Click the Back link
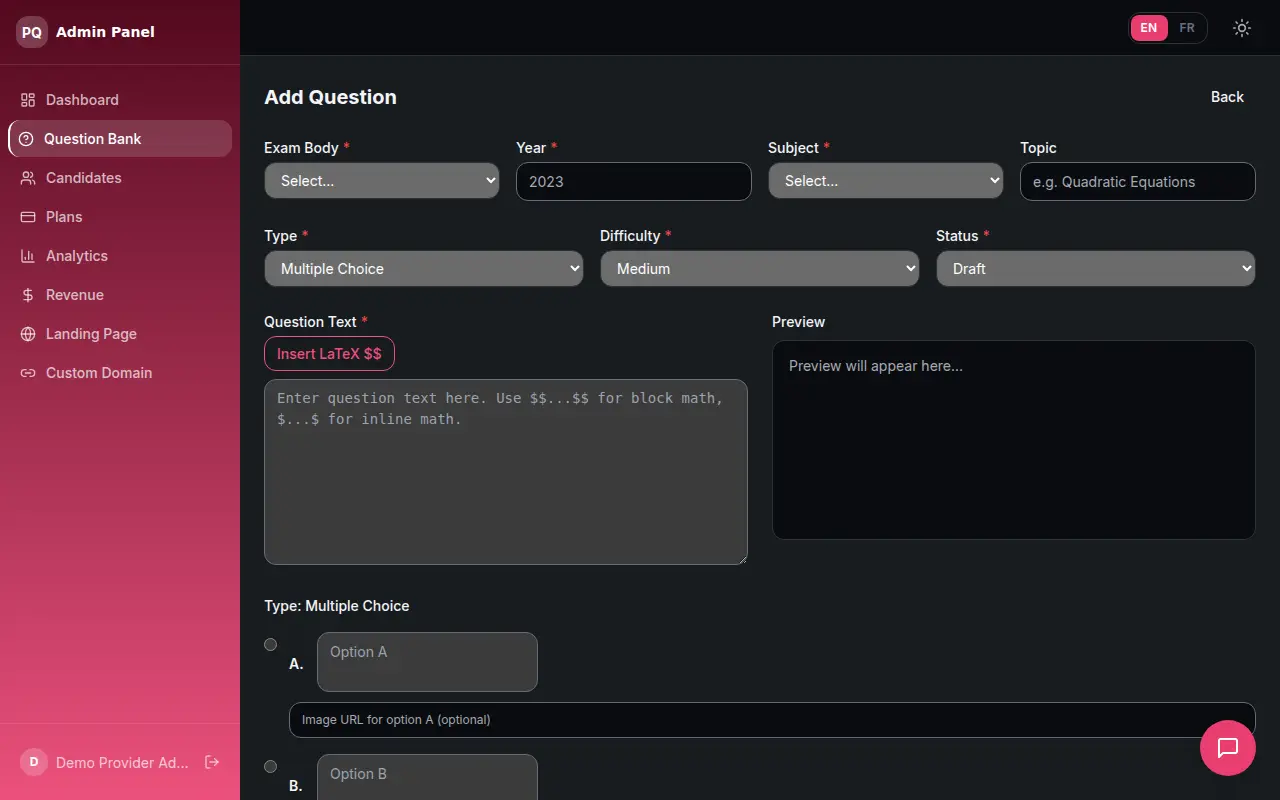Viewport: 1280px width, 800px height. tap(1227, 97)
